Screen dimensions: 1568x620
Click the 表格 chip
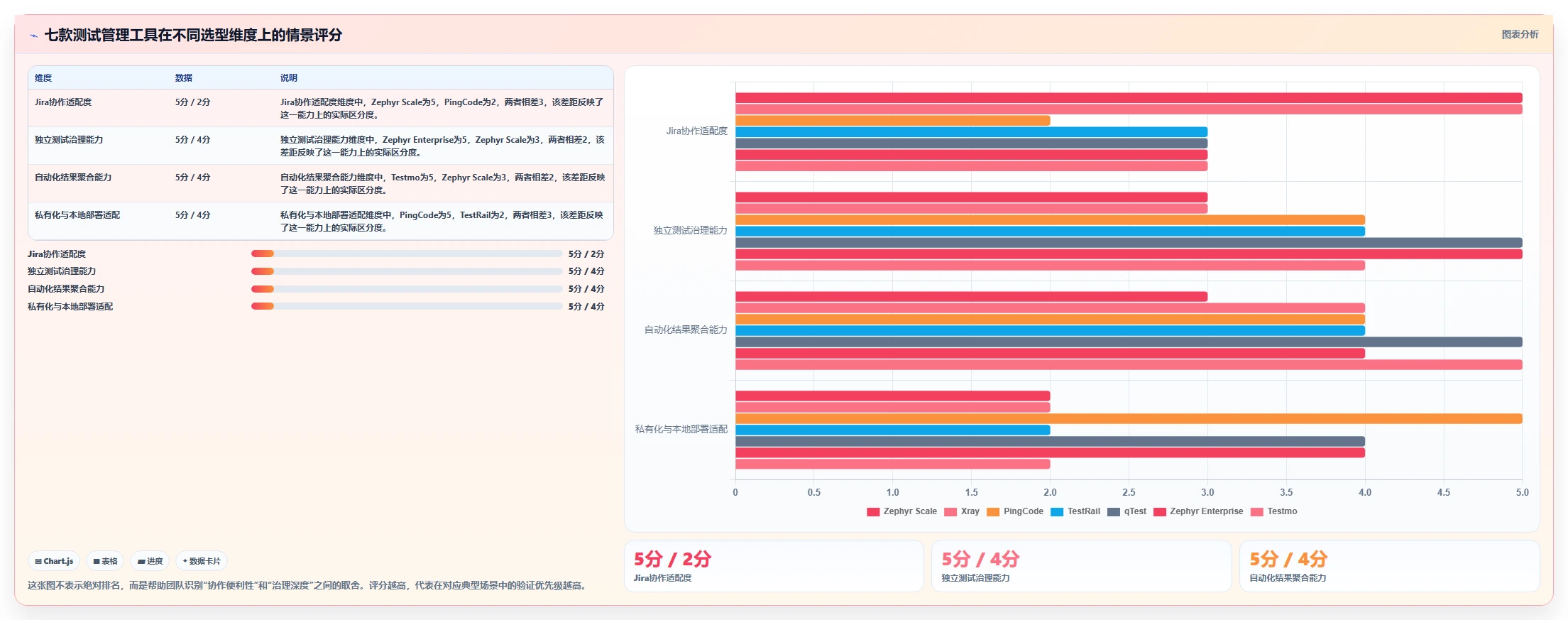point(105,561)
